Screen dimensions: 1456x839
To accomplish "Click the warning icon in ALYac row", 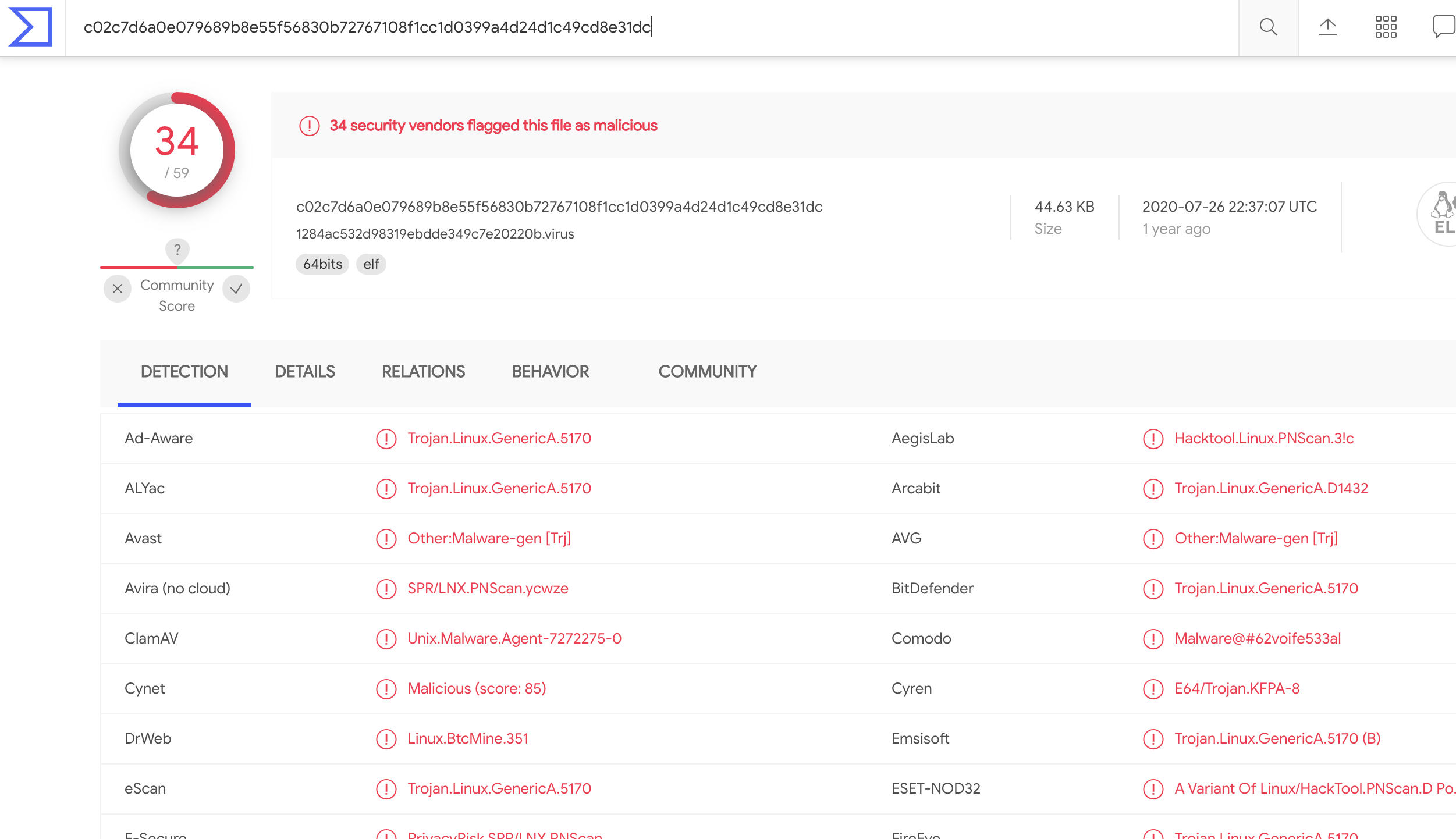I will (x=386, y=489).
